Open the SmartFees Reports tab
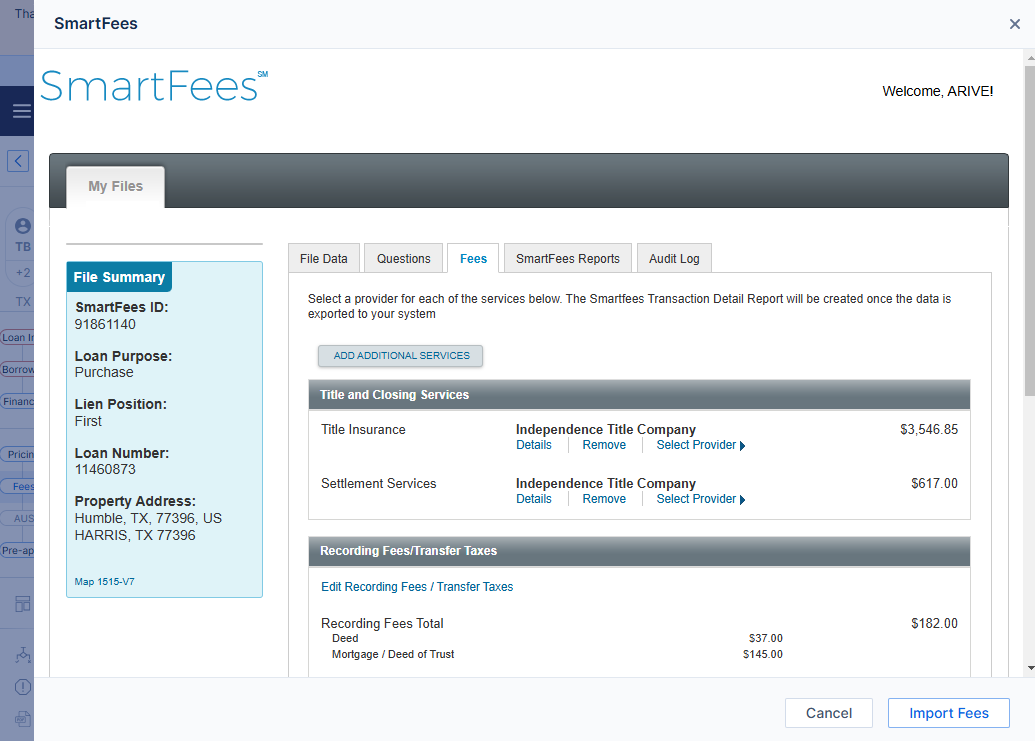The height and width of the screenshot is (741, 1035). coord(568,259)
